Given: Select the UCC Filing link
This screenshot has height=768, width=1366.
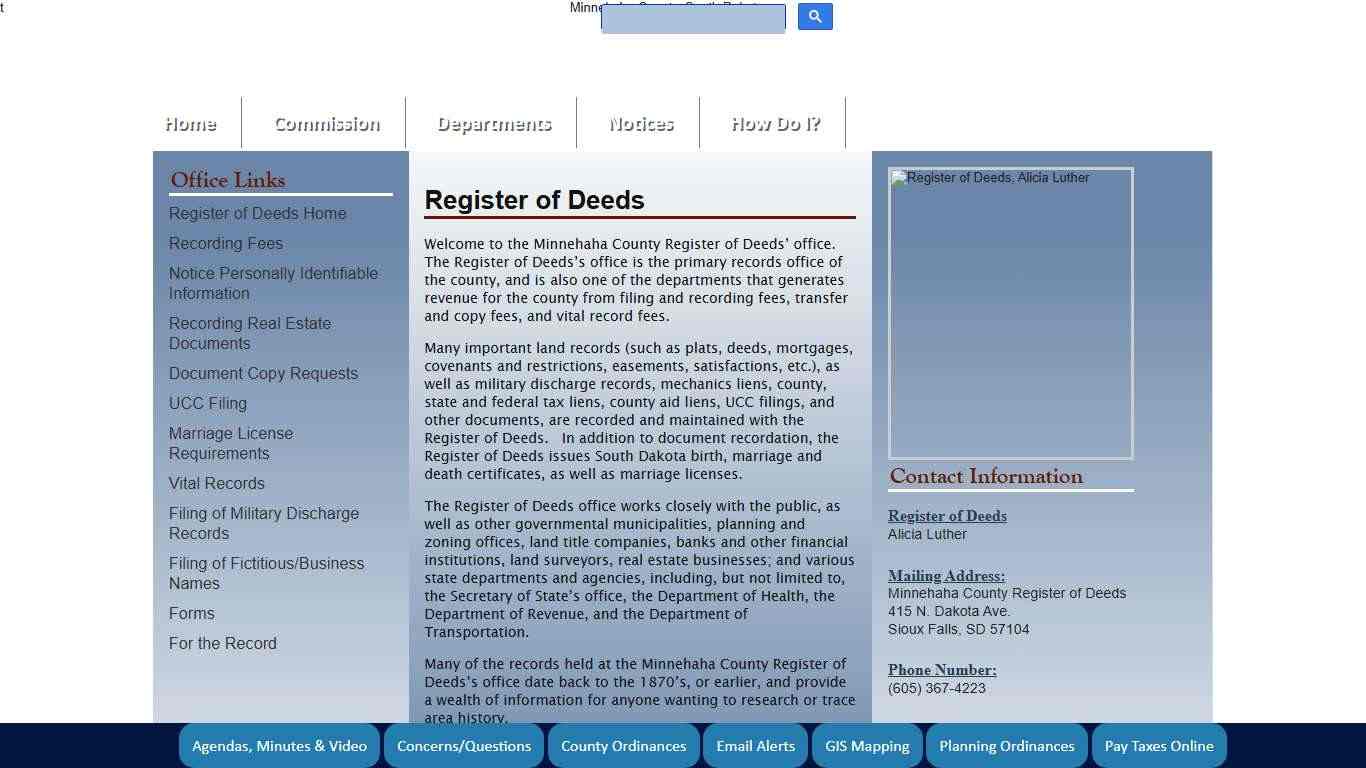Looking at the screenshot, I should coord(208,403).
